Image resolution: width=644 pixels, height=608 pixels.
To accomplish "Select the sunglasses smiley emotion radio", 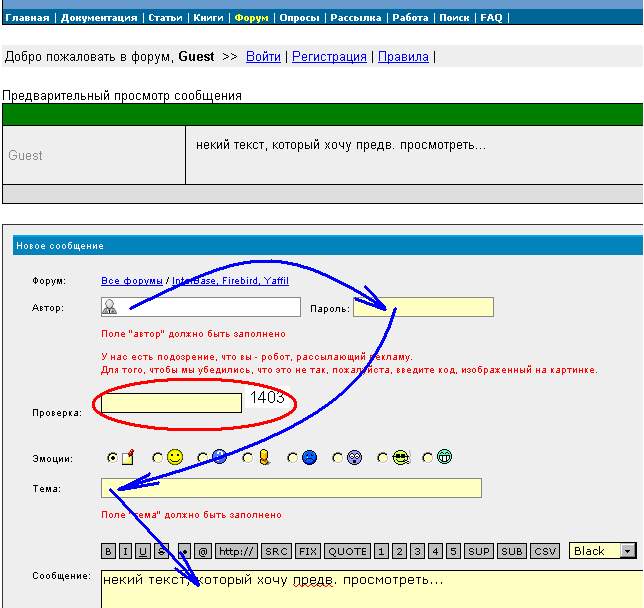I will click(382, 458).
